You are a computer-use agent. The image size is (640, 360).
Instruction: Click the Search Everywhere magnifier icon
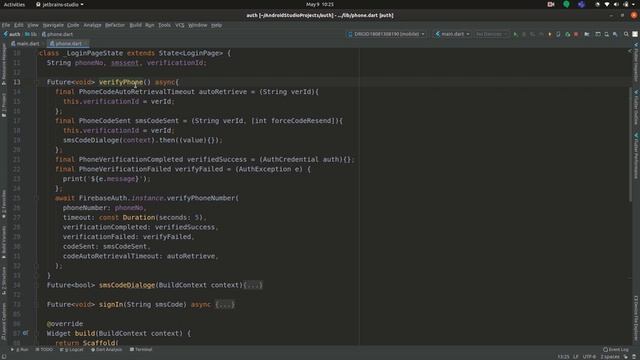pos(626,34)
